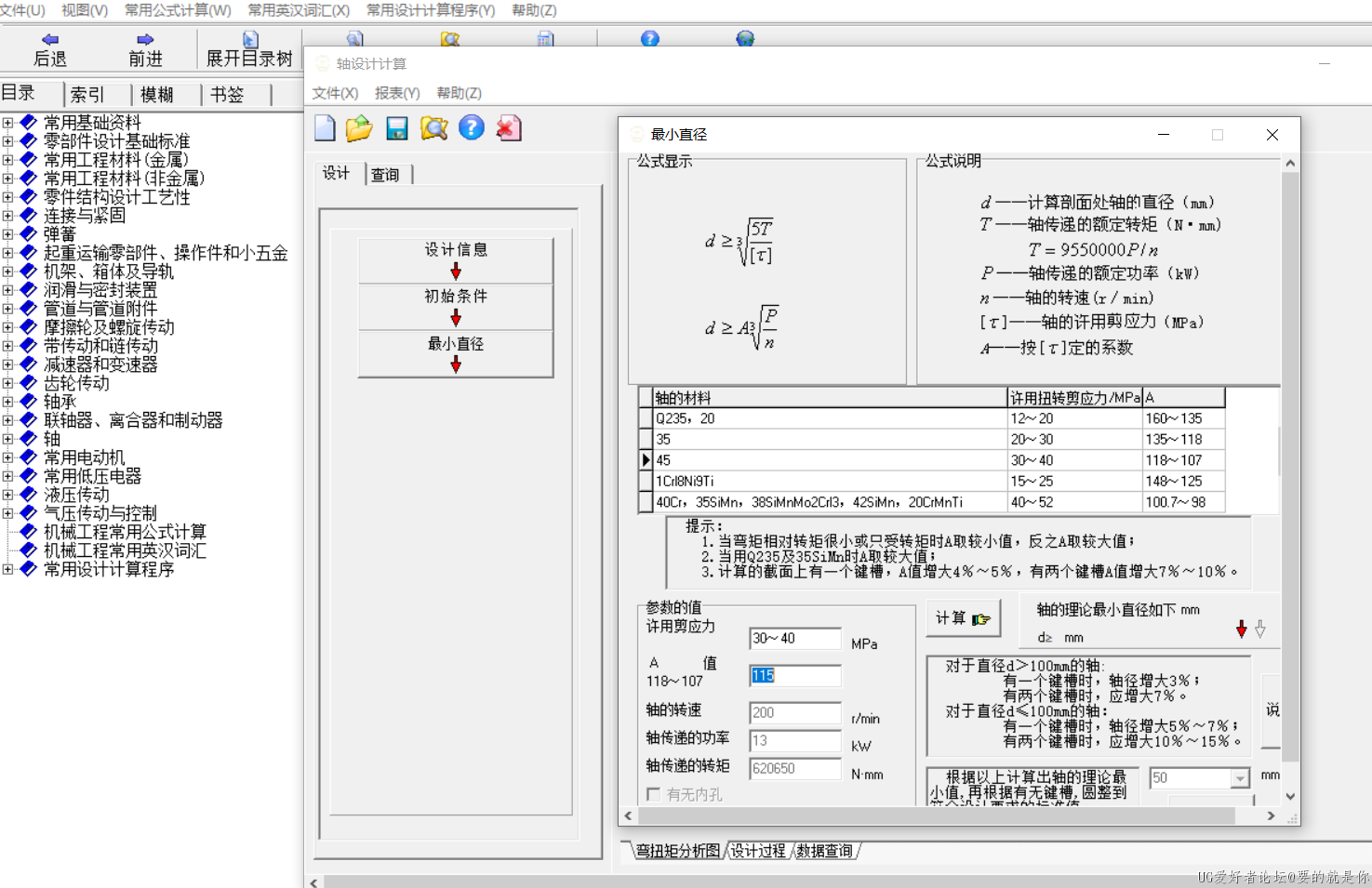1372x888 pixels.
Task: Expand 常用电动机 tree node
Action: tap(7, 457)
